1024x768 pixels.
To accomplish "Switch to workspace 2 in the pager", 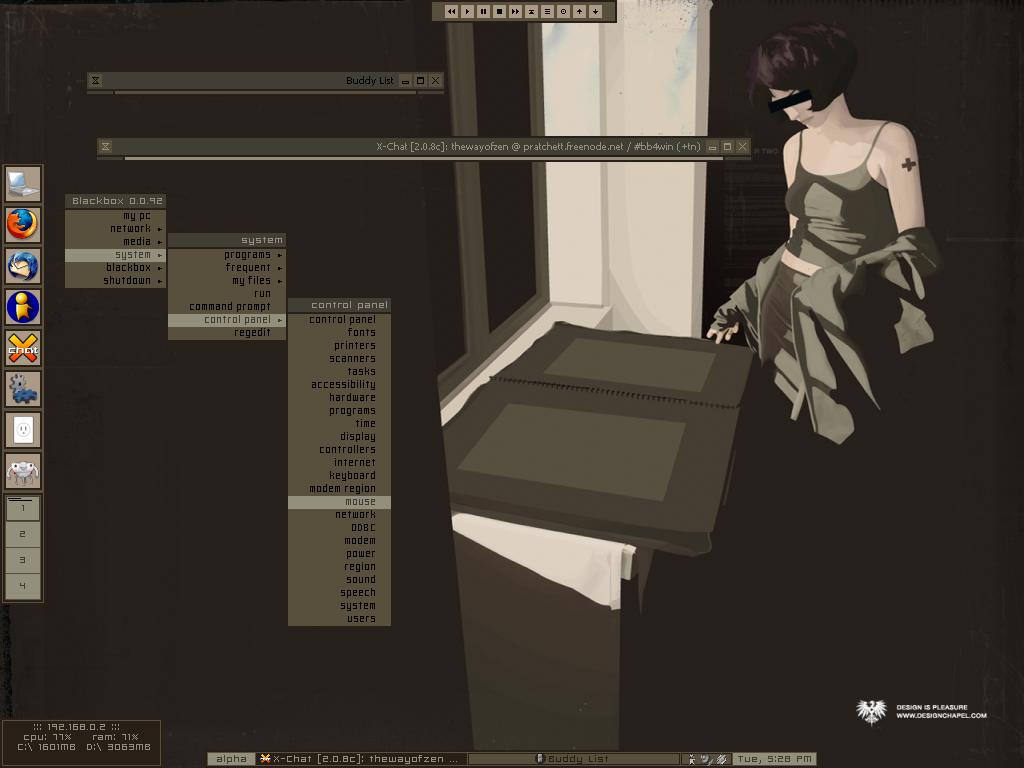I will coord(23,534).
